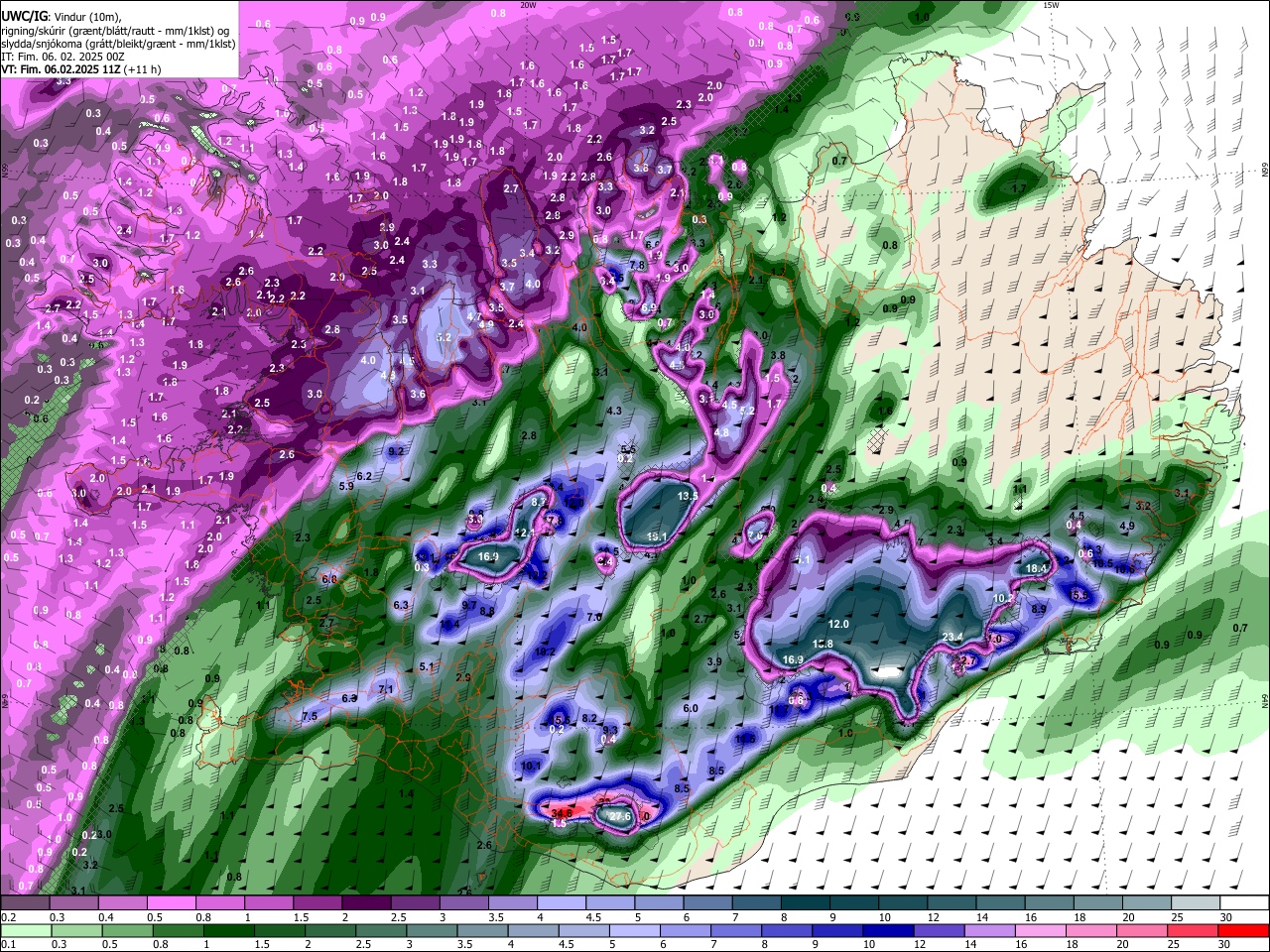1270x952 pixels.
Task: Click the 7.5 value near the southwest coast
Action: click(310, 716)
